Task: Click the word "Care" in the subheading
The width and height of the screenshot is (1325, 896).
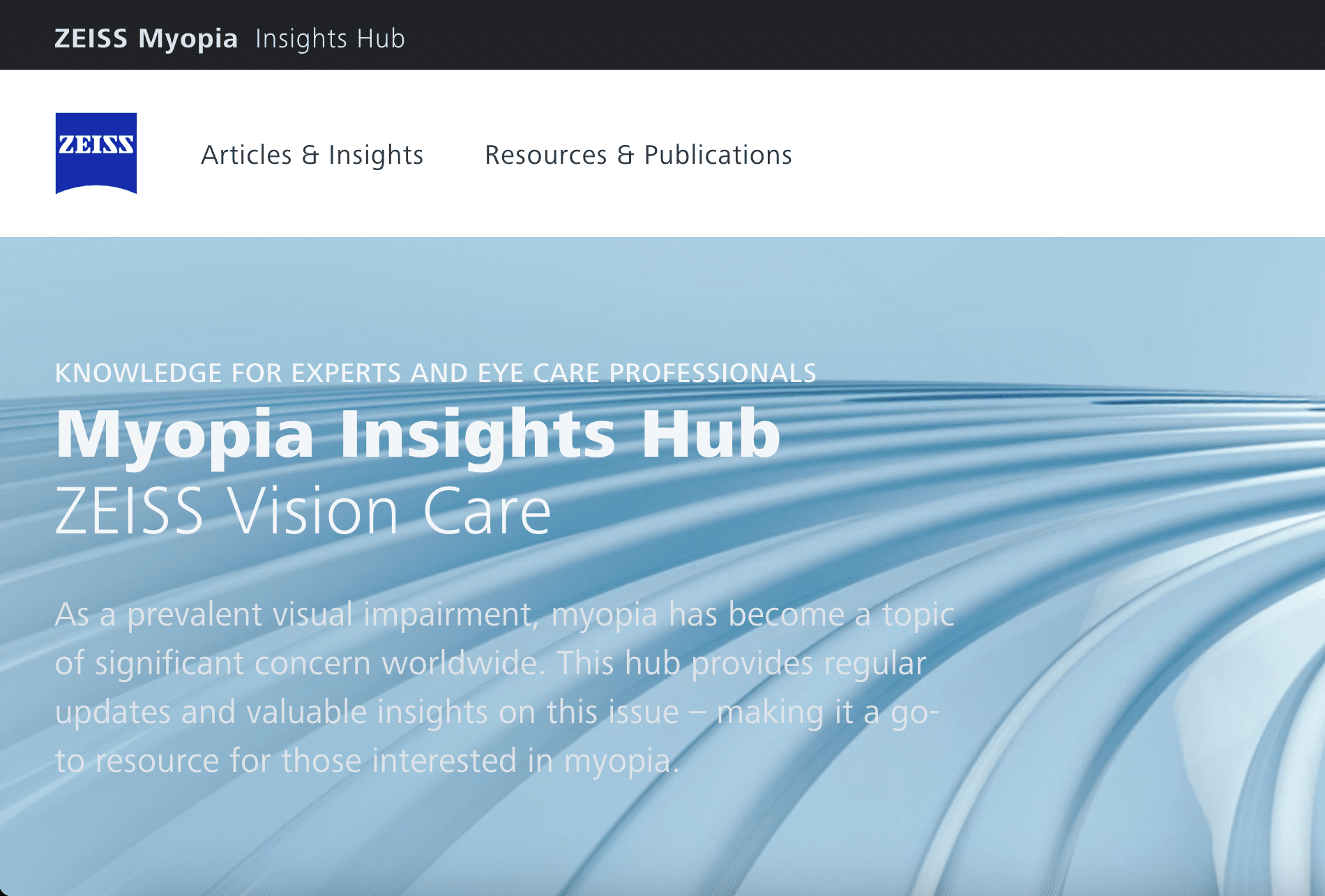Action: click(x=487, y=511)
